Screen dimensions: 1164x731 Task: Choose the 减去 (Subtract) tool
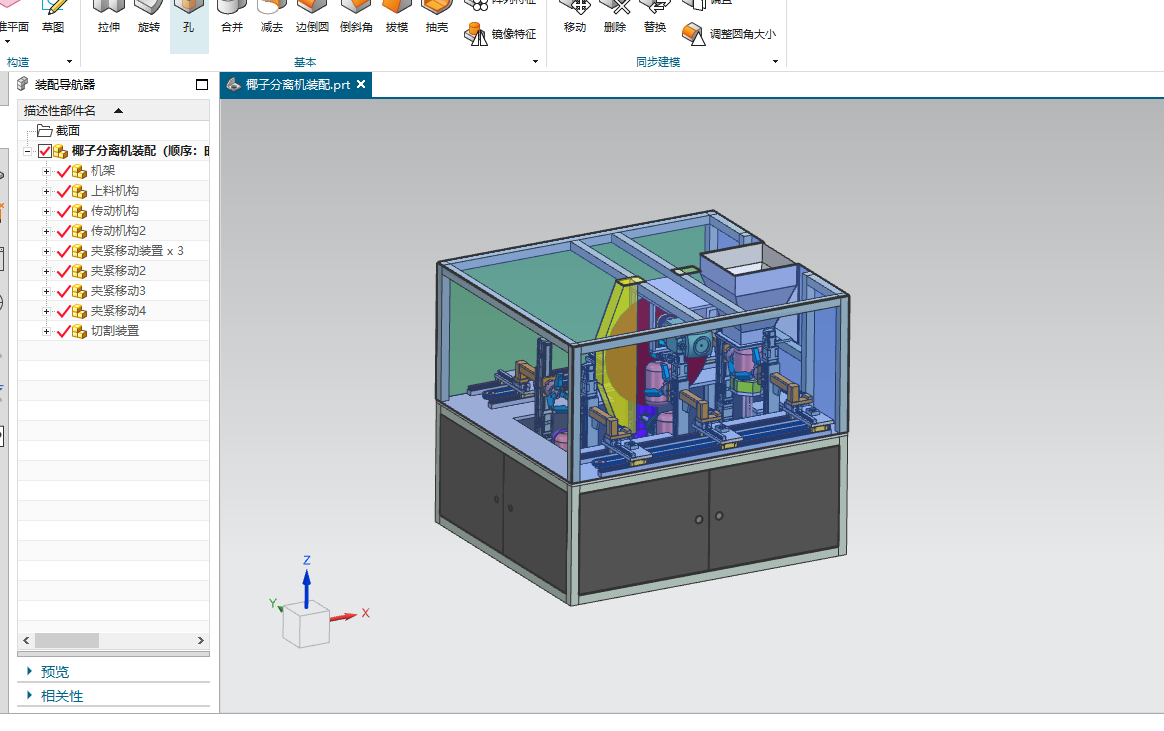click(272, 18)
